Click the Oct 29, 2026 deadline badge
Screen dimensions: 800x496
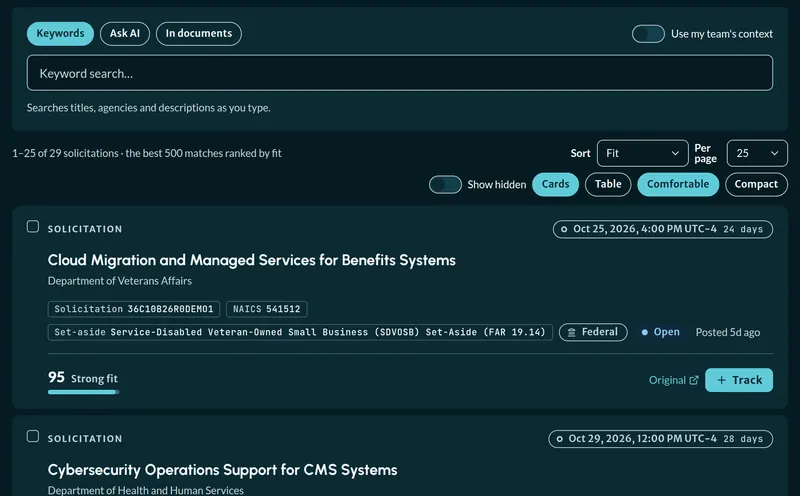tap(660, 439)
